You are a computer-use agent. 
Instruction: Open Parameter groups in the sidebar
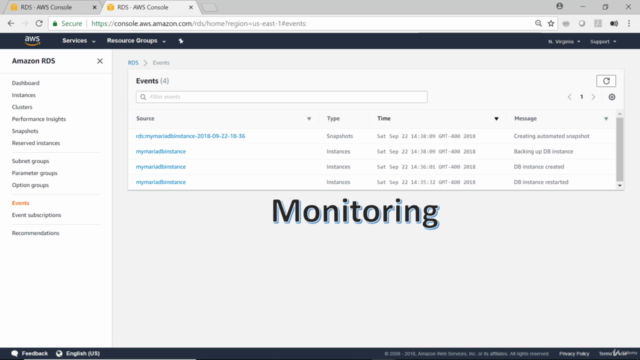(35, 173)
